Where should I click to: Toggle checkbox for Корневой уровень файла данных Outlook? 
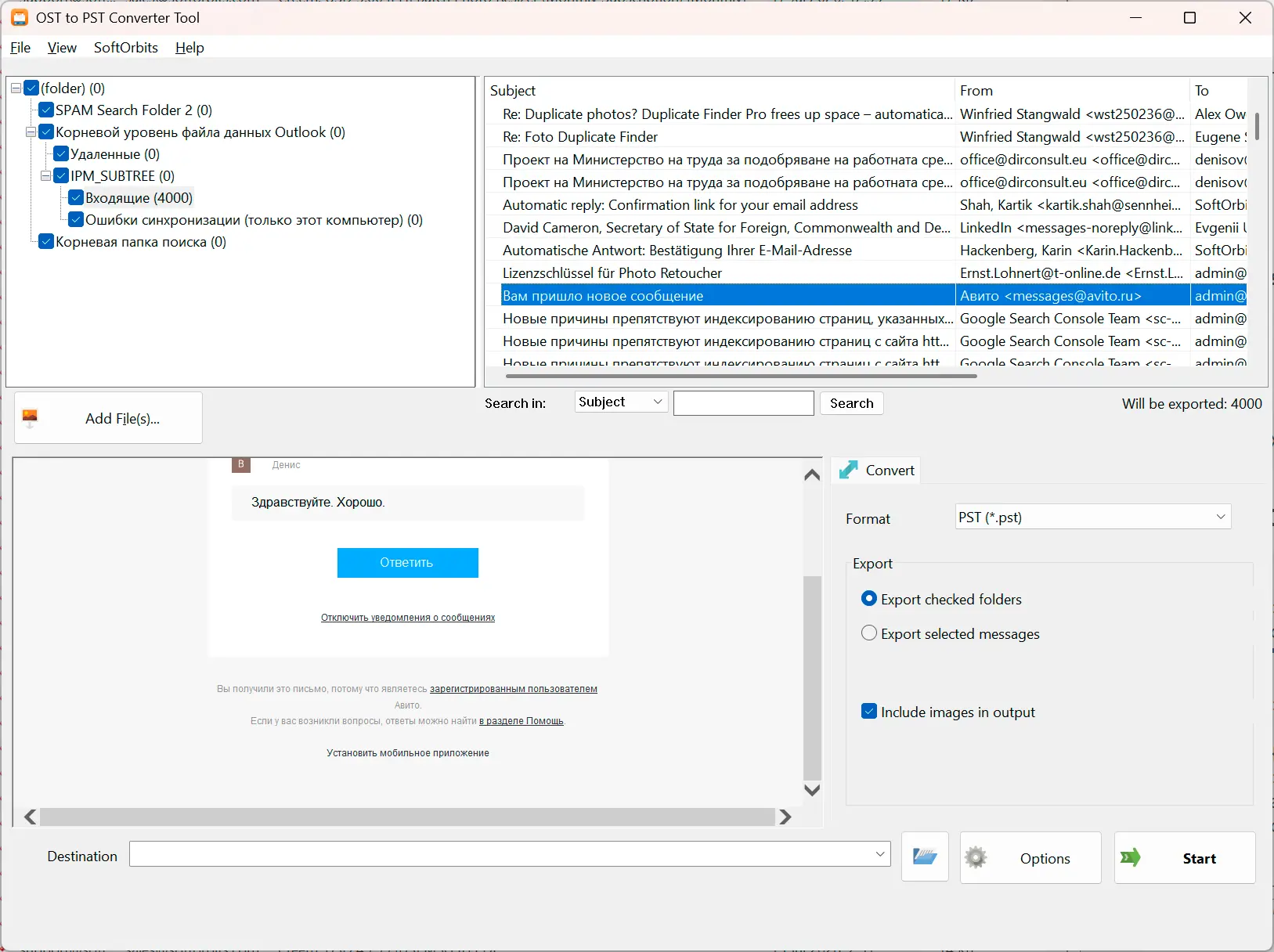click(x=46, y=132)
